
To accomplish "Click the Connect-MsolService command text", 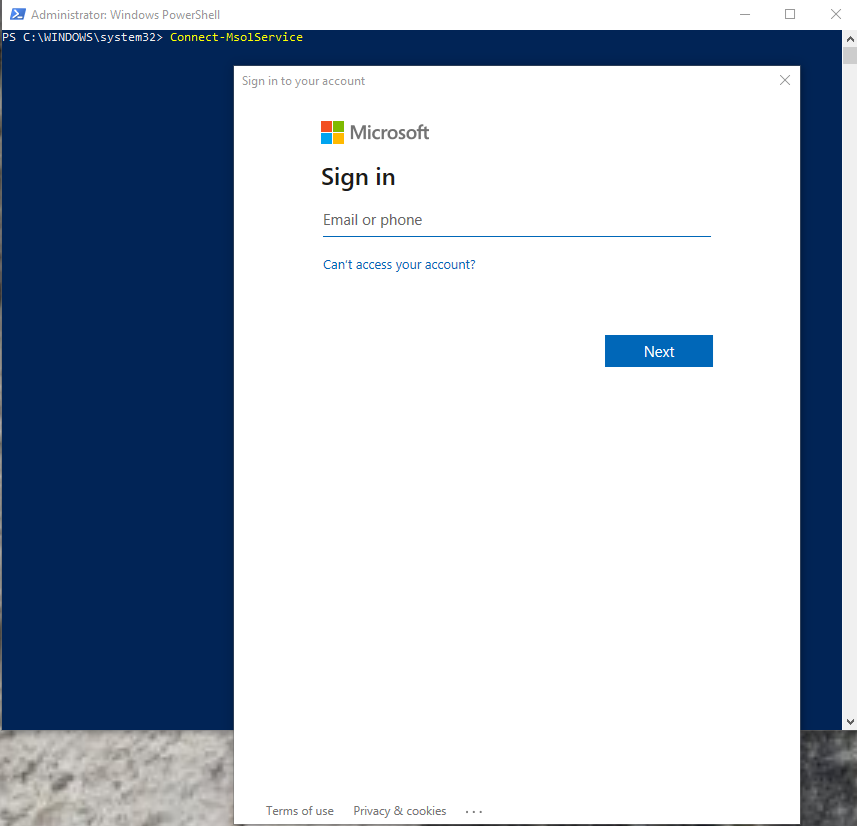I will pos(236,37).
